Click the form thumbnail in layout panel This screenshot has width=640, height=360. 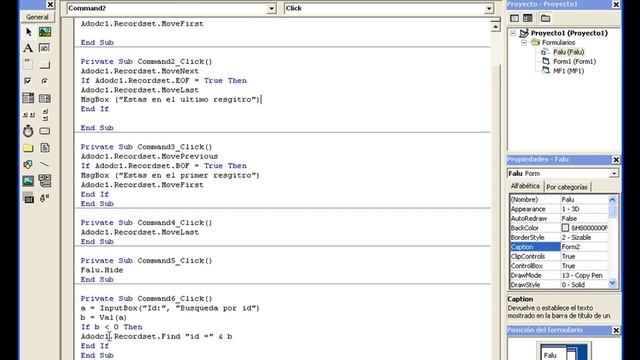pos(553,353)
